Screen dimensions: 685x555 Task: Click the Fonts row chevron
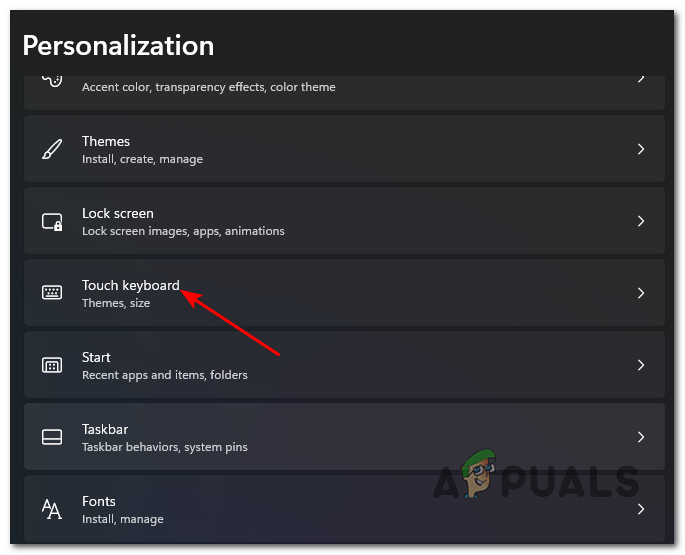click(641, 509)
